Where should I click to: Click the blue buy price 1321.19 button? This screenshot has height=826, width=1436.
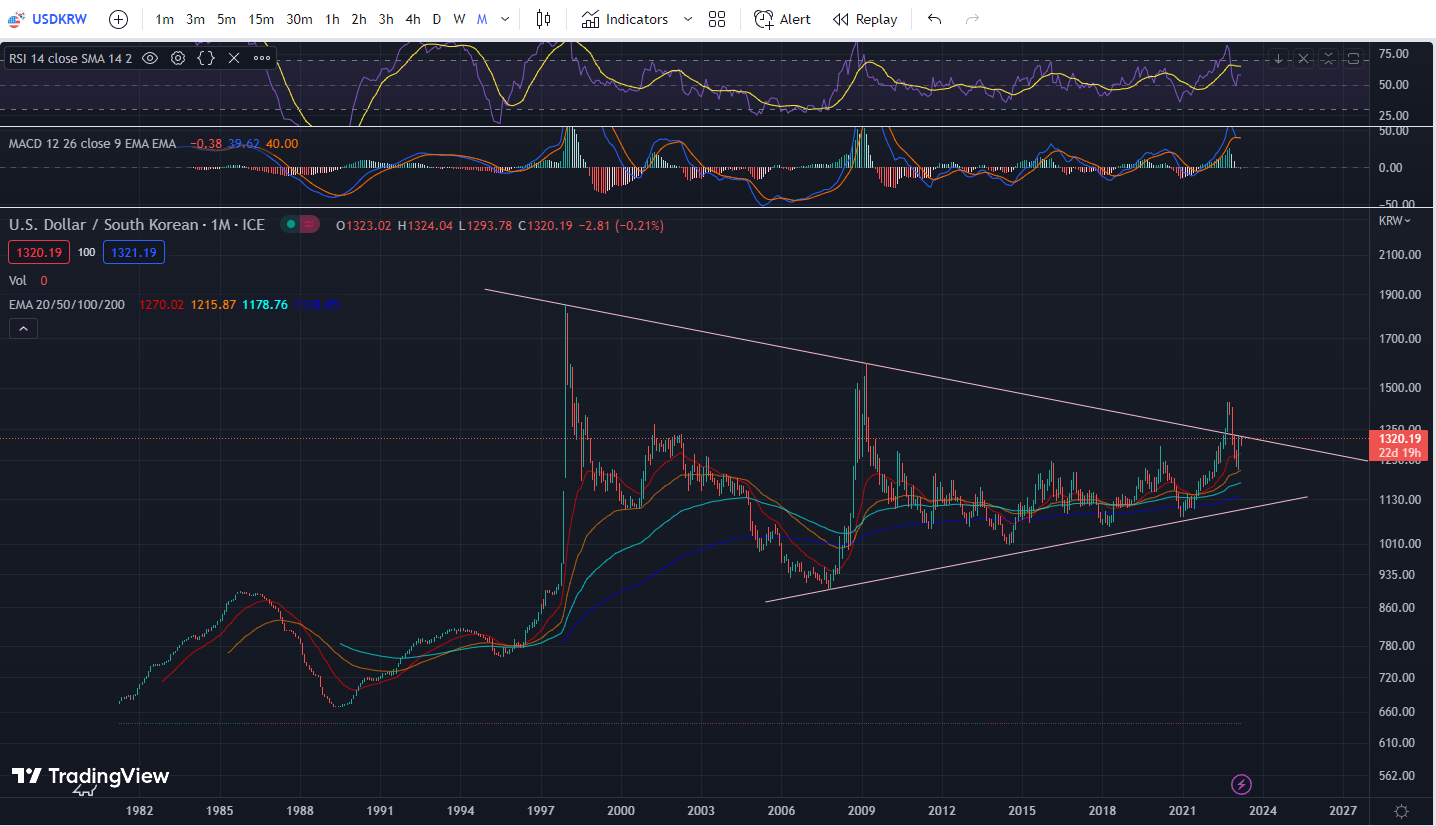click(134, 252)
